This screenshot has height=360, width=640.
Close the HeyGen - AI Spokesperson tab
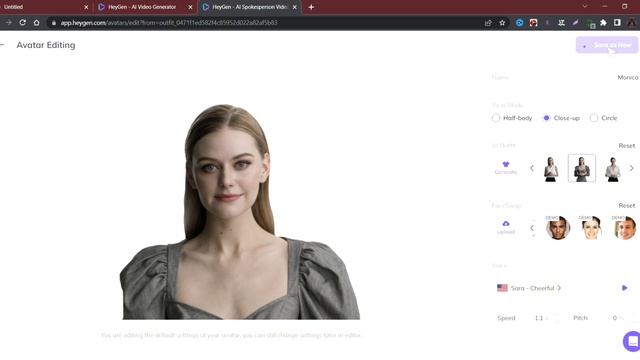(x=295, y=7)
